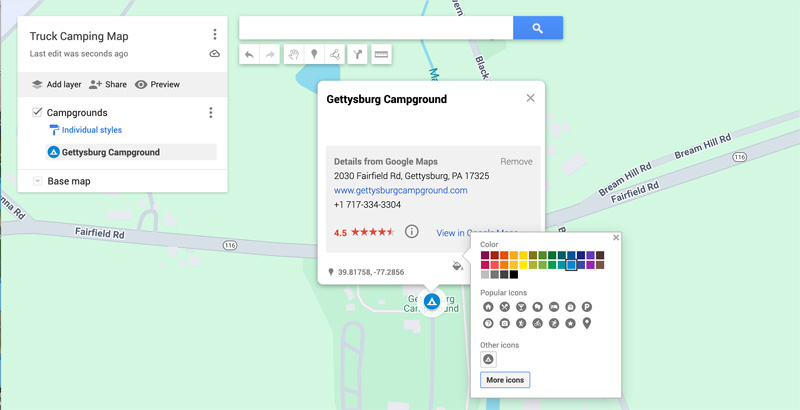800x410 pixels.
Task: Click the More icons button
Action: 505,380
